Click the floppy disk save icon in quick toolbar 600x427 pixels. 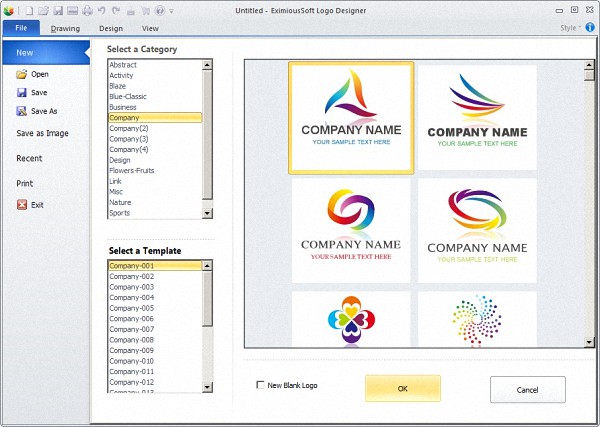[58, 10]
